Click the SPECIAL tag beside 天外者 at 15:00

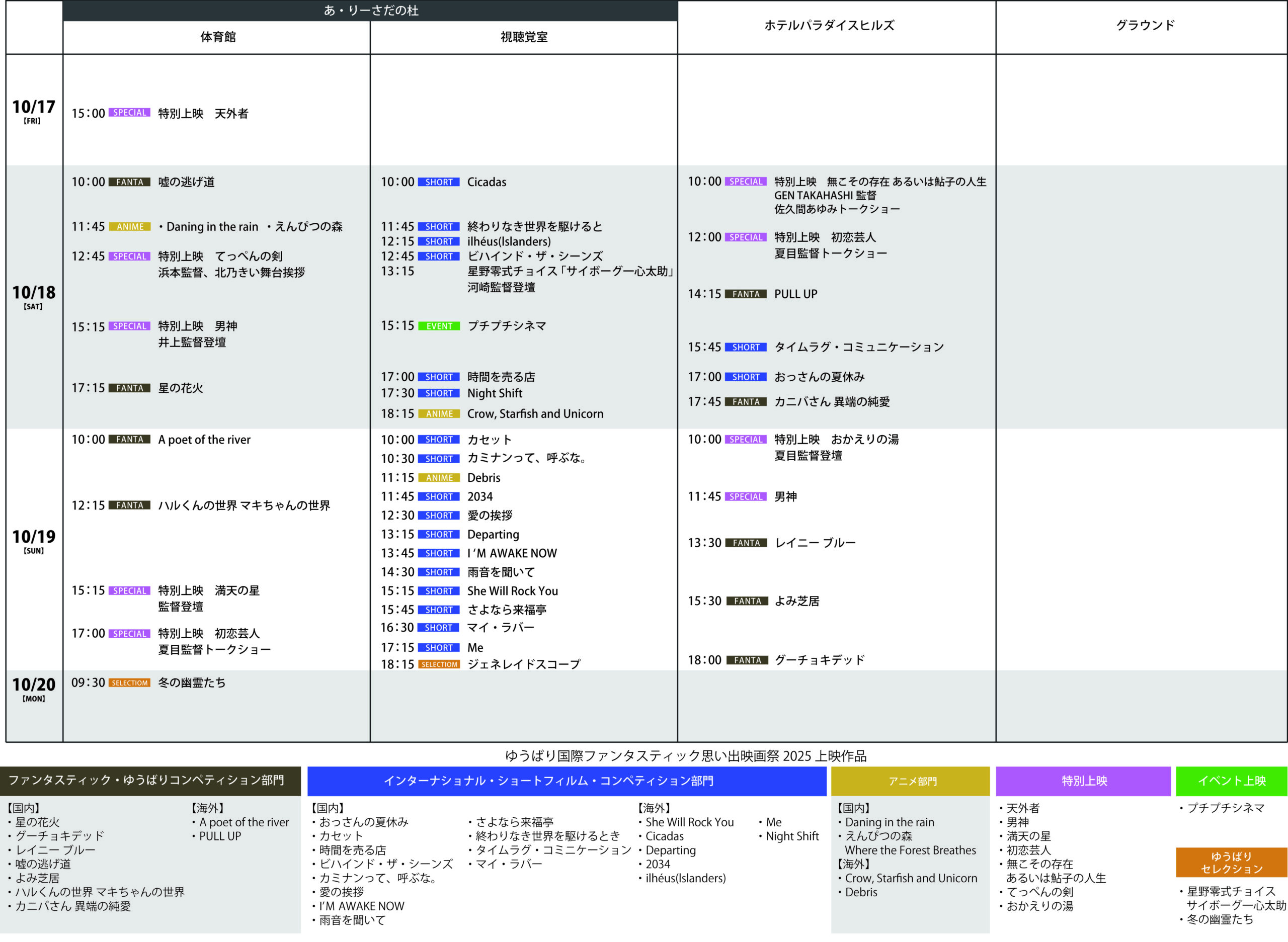pyautogui.click(x=129, y=113)
